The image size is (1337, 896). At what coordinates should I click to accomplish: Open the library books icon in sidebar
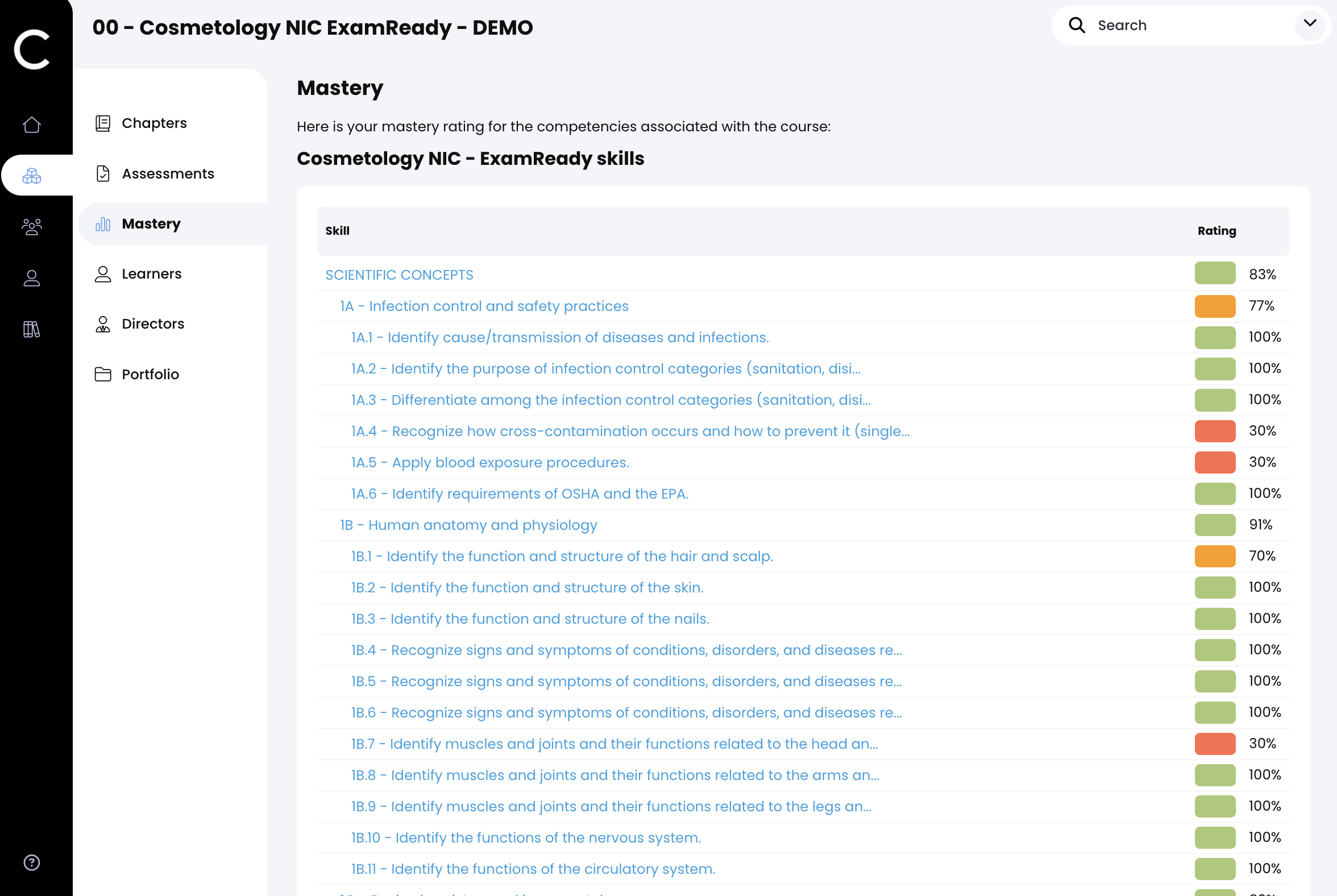coord(31,329)
